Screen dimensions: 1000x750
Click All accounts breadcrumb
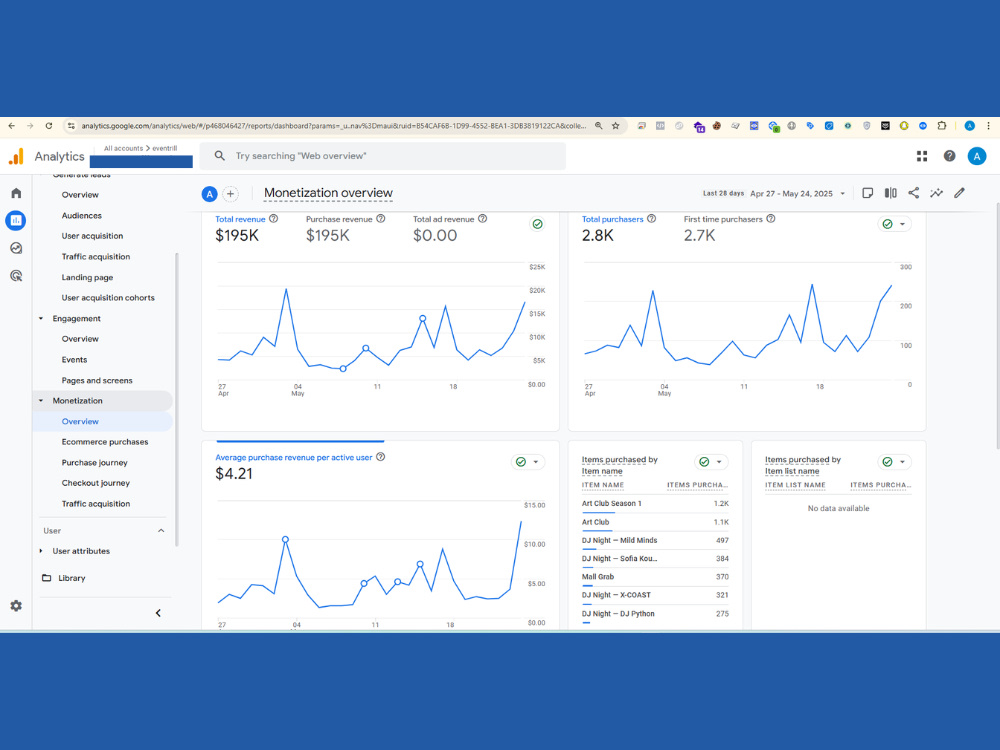123,148
